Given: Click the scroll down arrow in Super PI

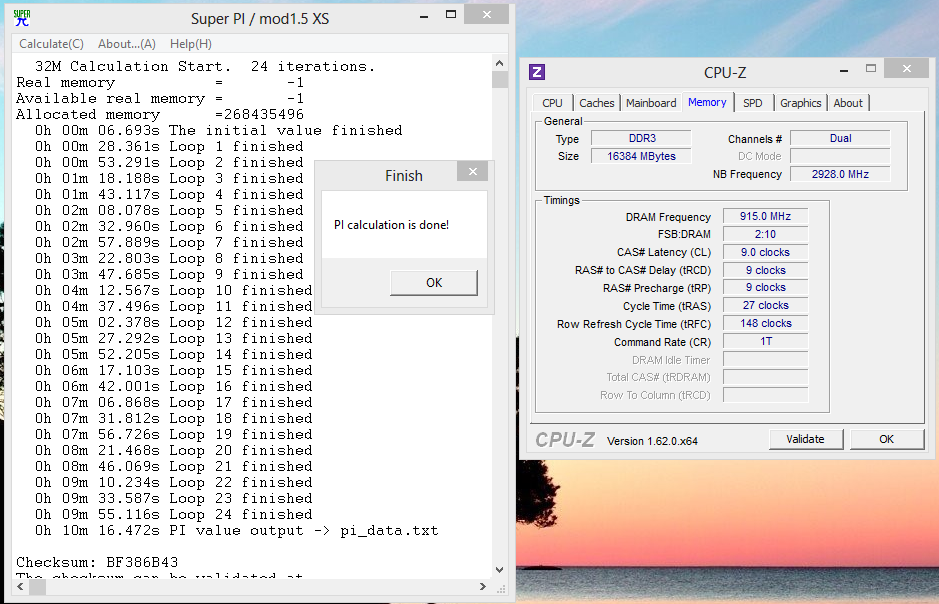Looking at the screenshot, I should 499,570.
